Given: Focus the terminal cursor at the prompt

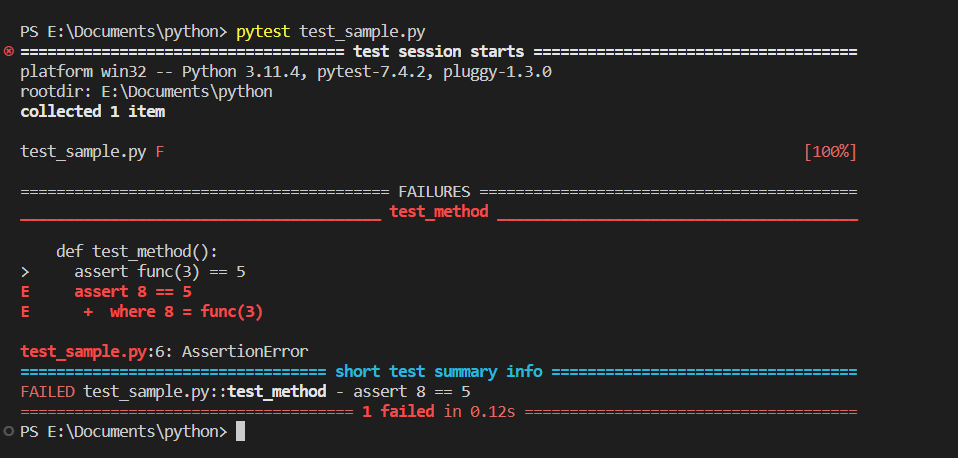Looking at the screenshot, I should (x=240, y=431).
